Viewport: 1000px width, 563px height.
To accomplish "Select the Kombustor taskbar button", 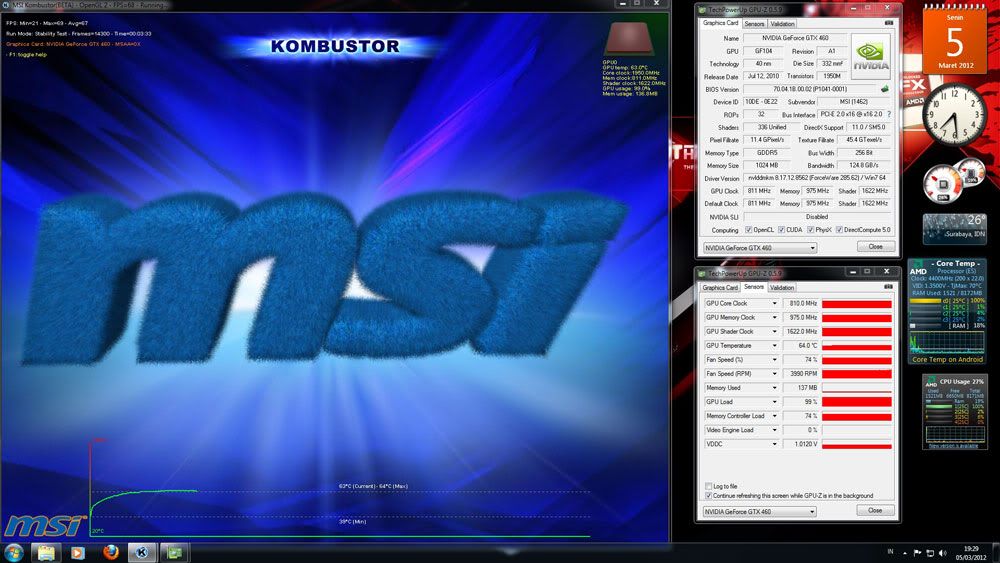I will [142, 552].
